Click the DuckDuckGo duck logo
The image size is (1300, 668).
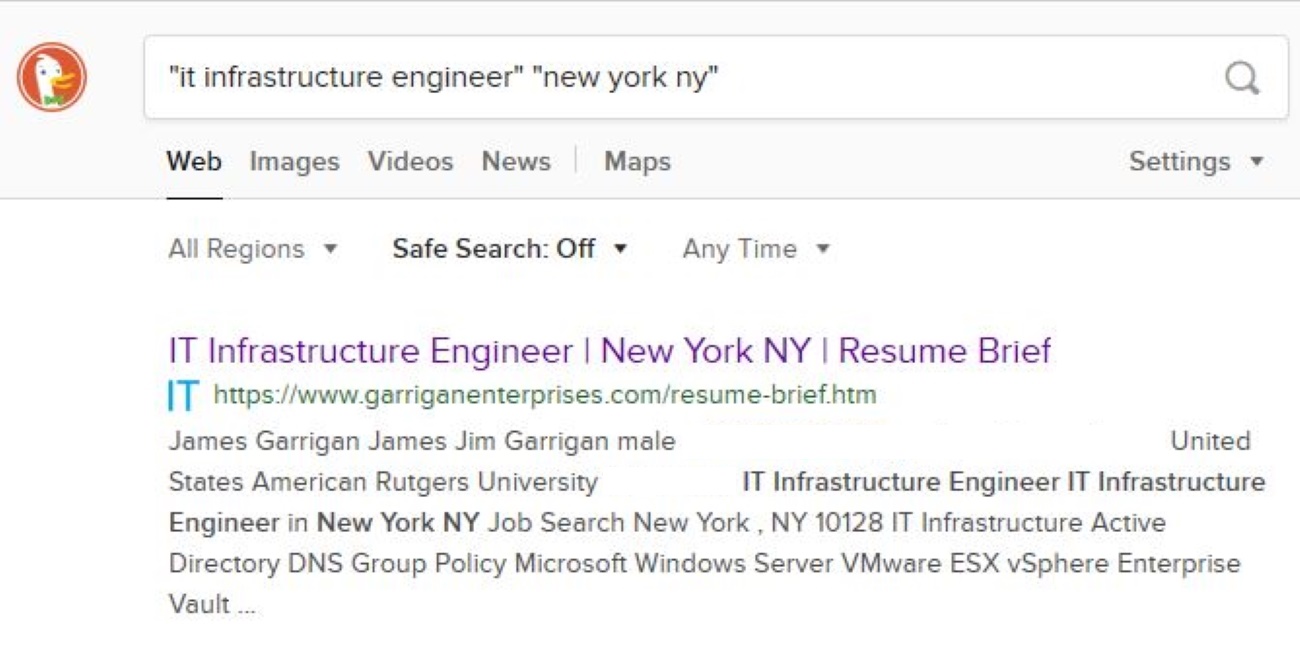52,77
